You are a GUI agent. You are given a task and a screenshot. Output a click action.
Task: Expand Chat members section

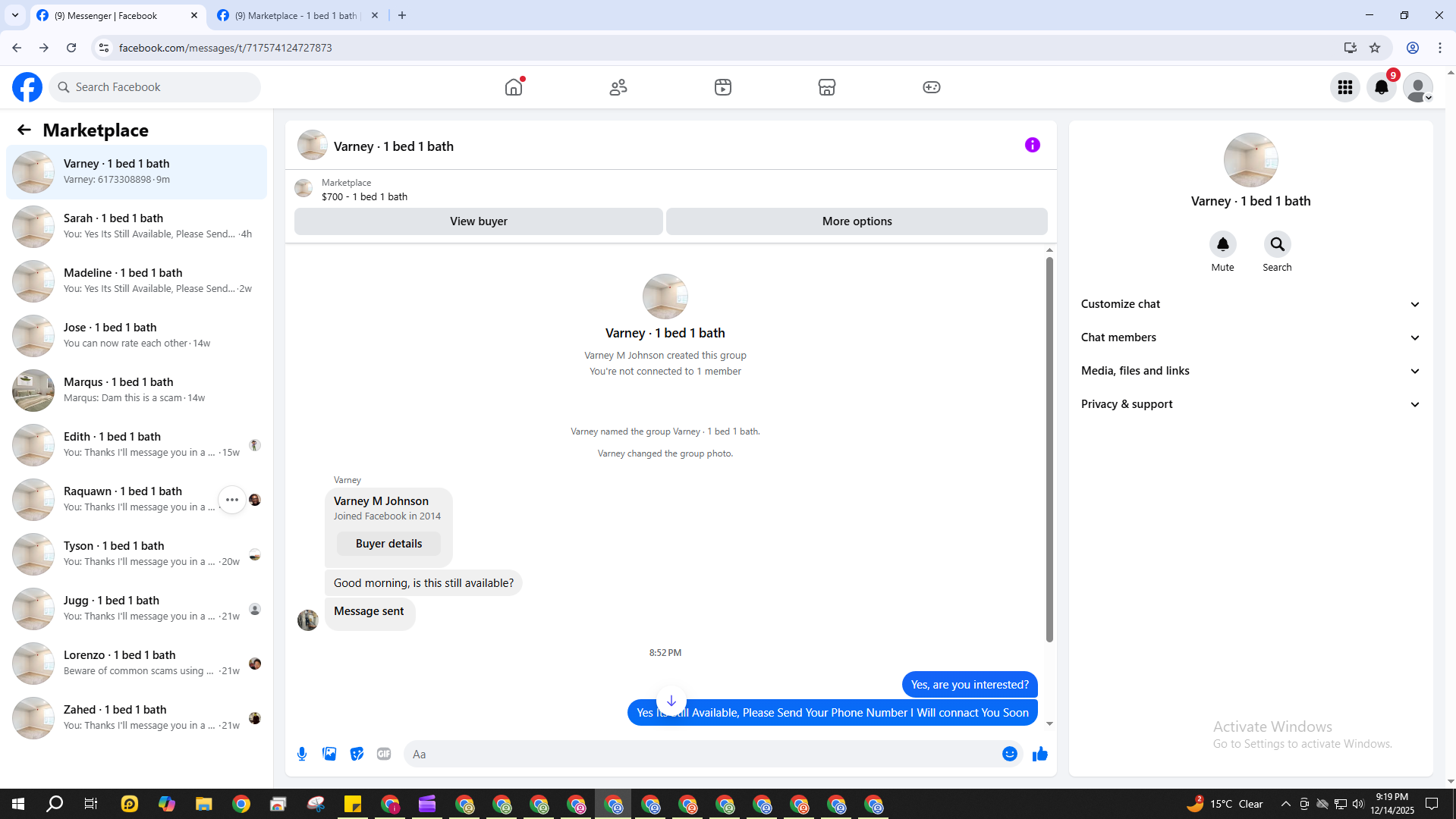click(x=1250, y=337)
